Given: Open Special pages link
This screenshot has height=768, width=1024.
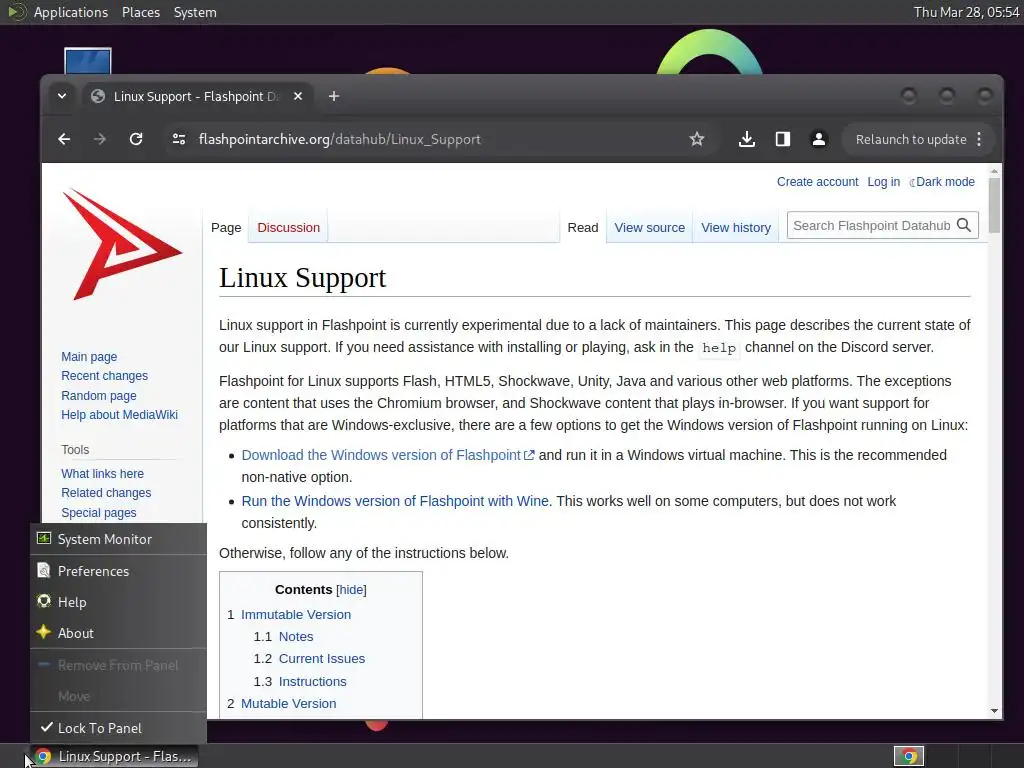Looking at the screenshot, I should (99, 513).
